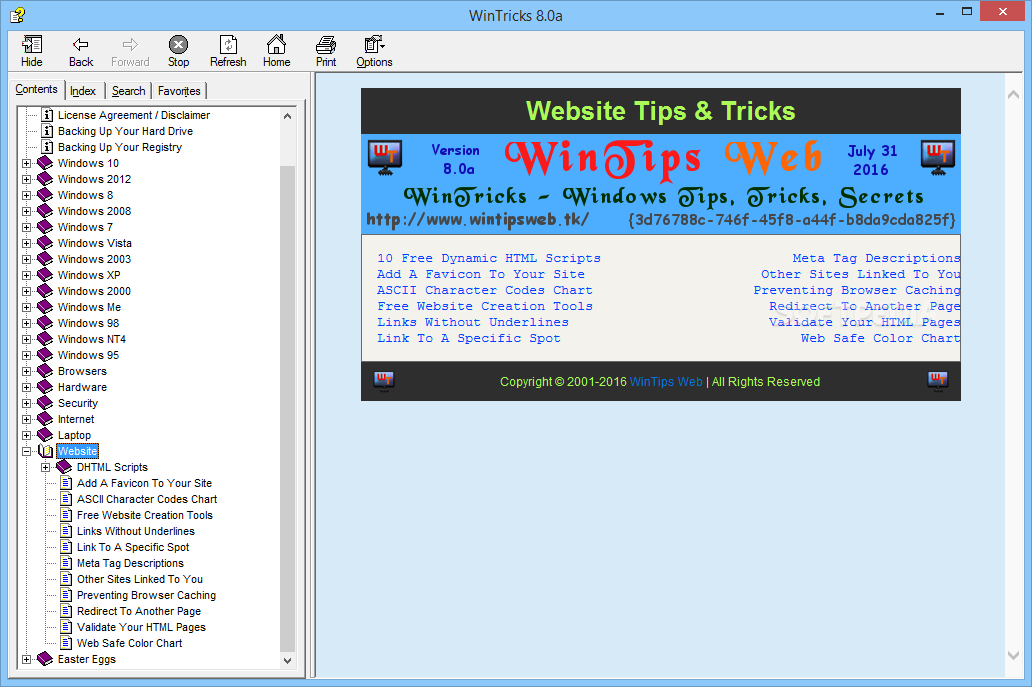
Task: Click the right WT monitor logo in banner
Action: pyautogui.click(x=938, y=158)
